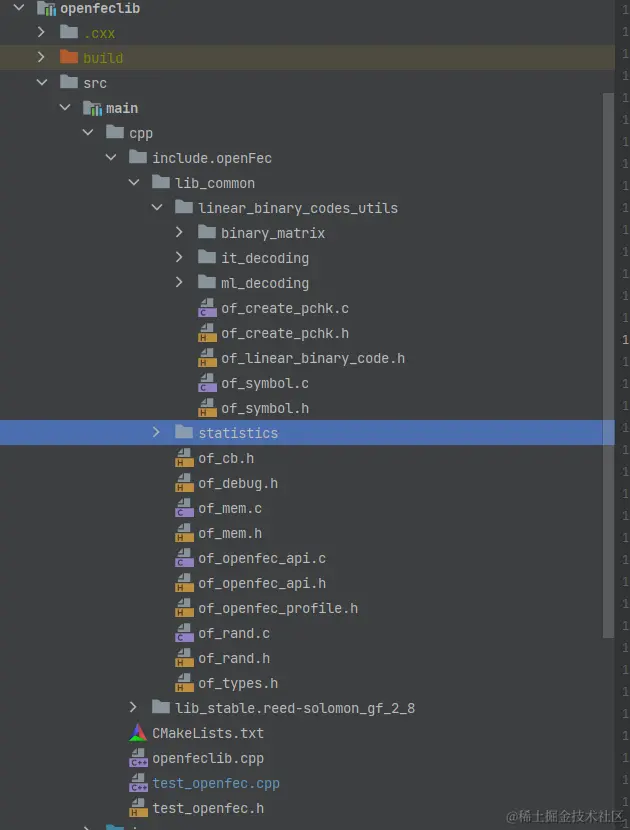This screenshot has width=630, height=830.
Task: Click the 'of_mem.c' file name
Action: (x=230, y=508)
